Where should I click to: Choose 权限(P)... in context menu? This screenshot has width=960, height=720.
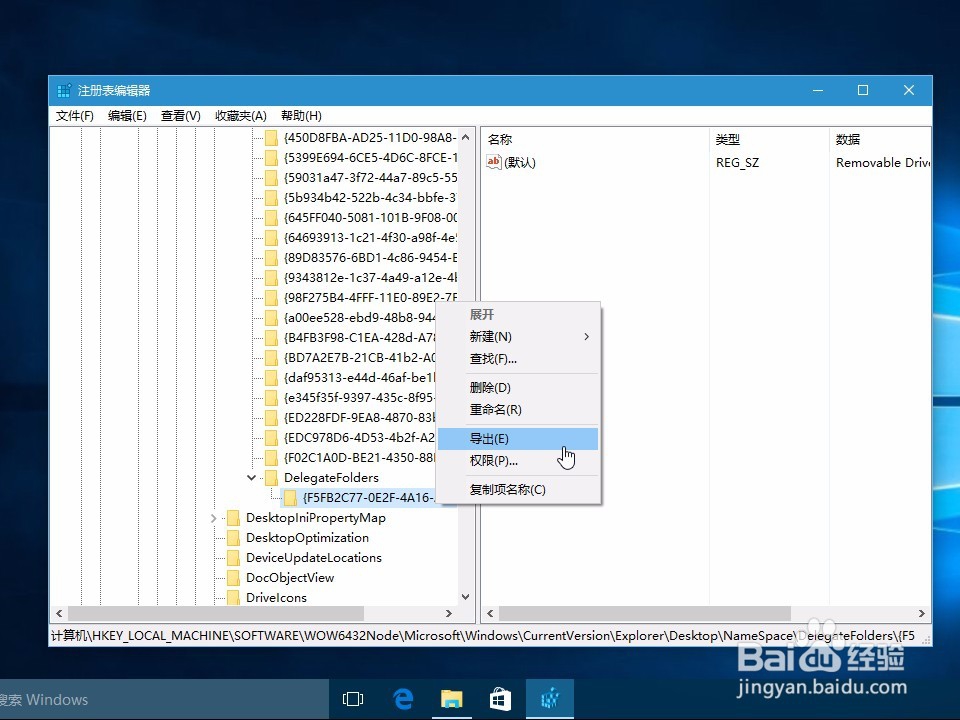(518, 461)
